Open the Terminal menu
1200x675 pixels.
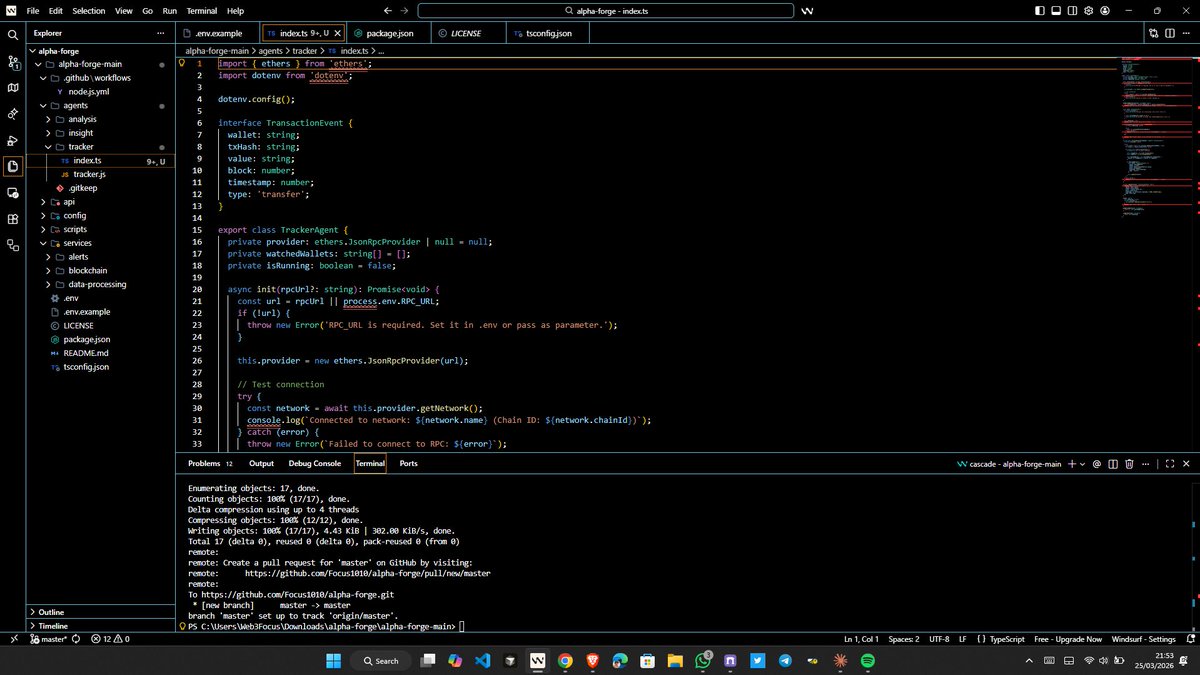point(201,11)
